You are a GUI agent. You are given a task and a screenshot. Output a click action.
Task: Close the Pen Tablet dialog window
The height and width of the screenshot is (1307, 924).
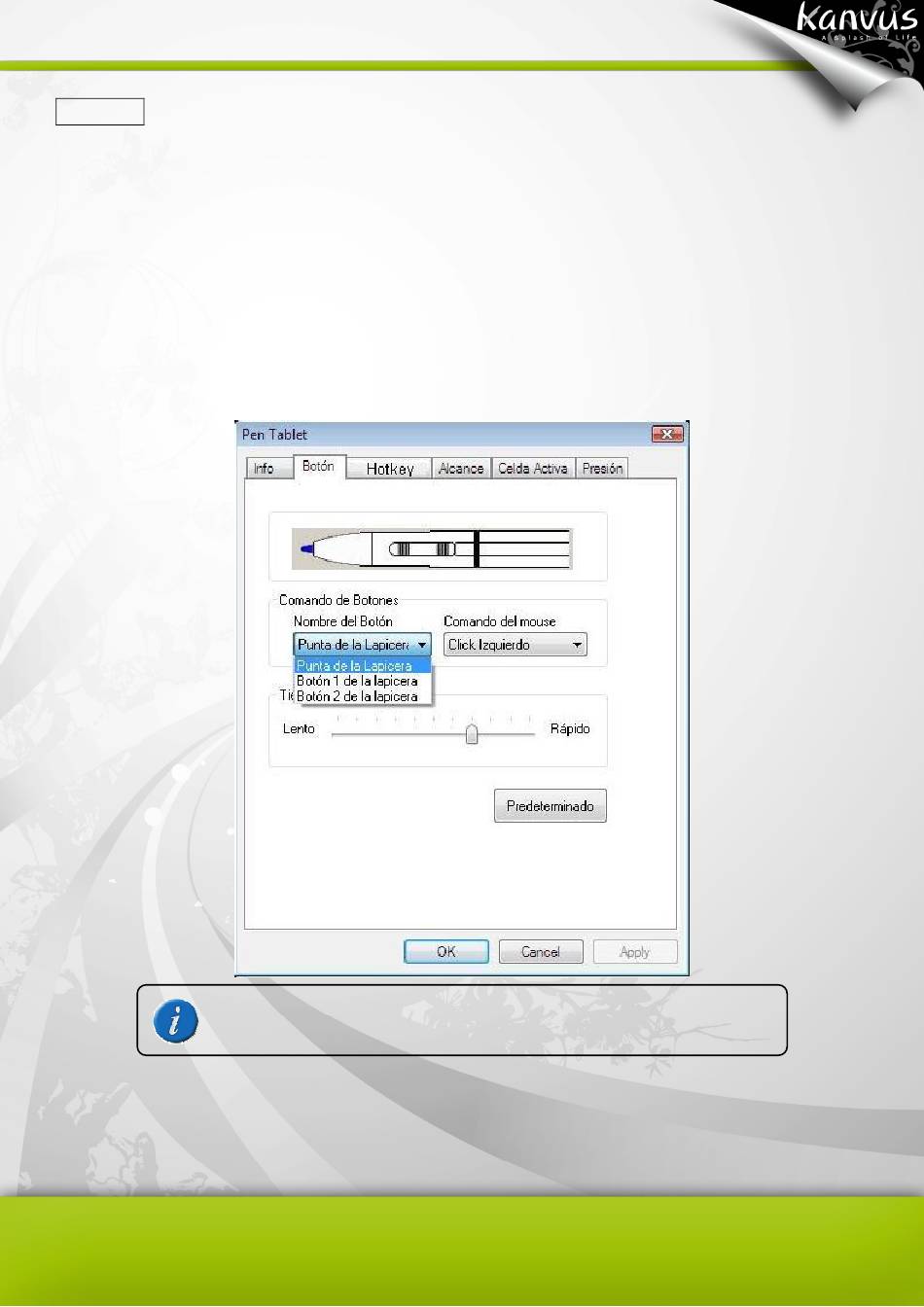tap(667, 435)
